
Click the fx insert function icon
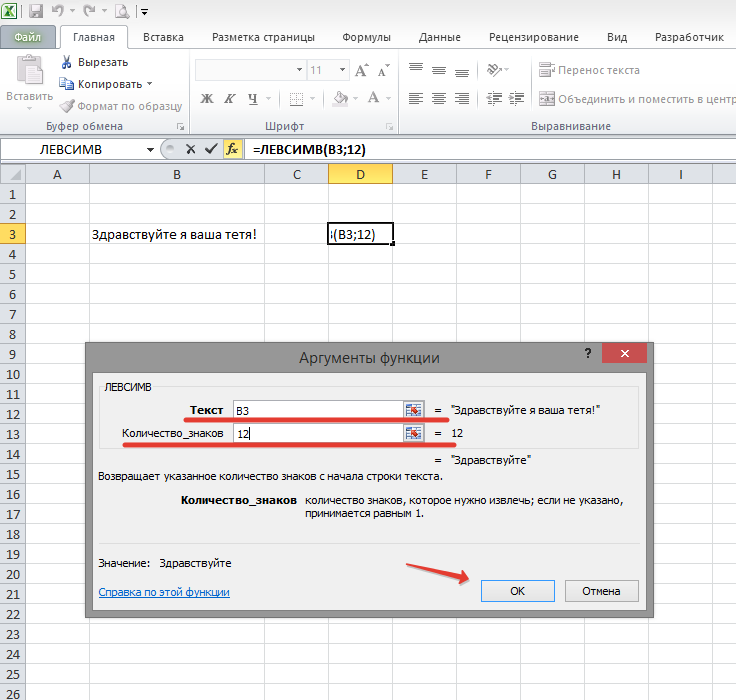[232, 149]
